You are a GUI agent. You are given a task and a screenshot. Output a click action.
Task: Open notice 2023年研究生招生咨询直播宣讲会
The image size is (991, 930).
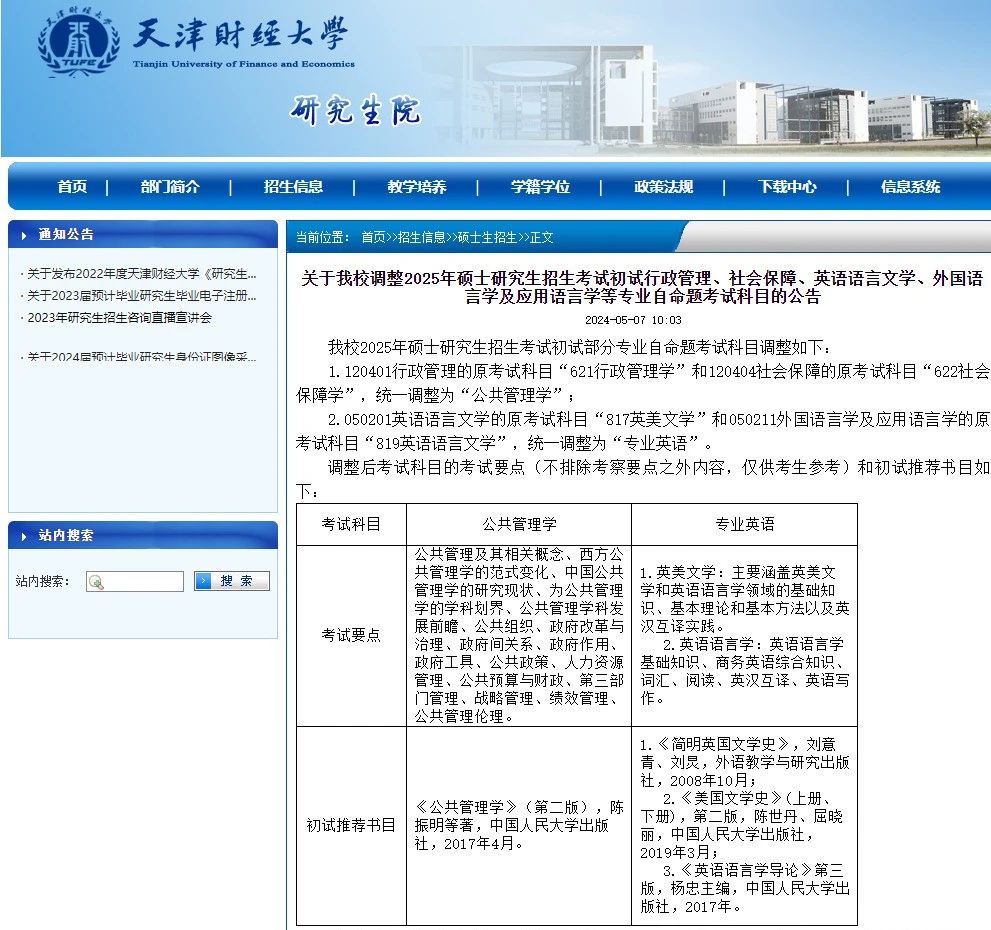click(119, 317)
